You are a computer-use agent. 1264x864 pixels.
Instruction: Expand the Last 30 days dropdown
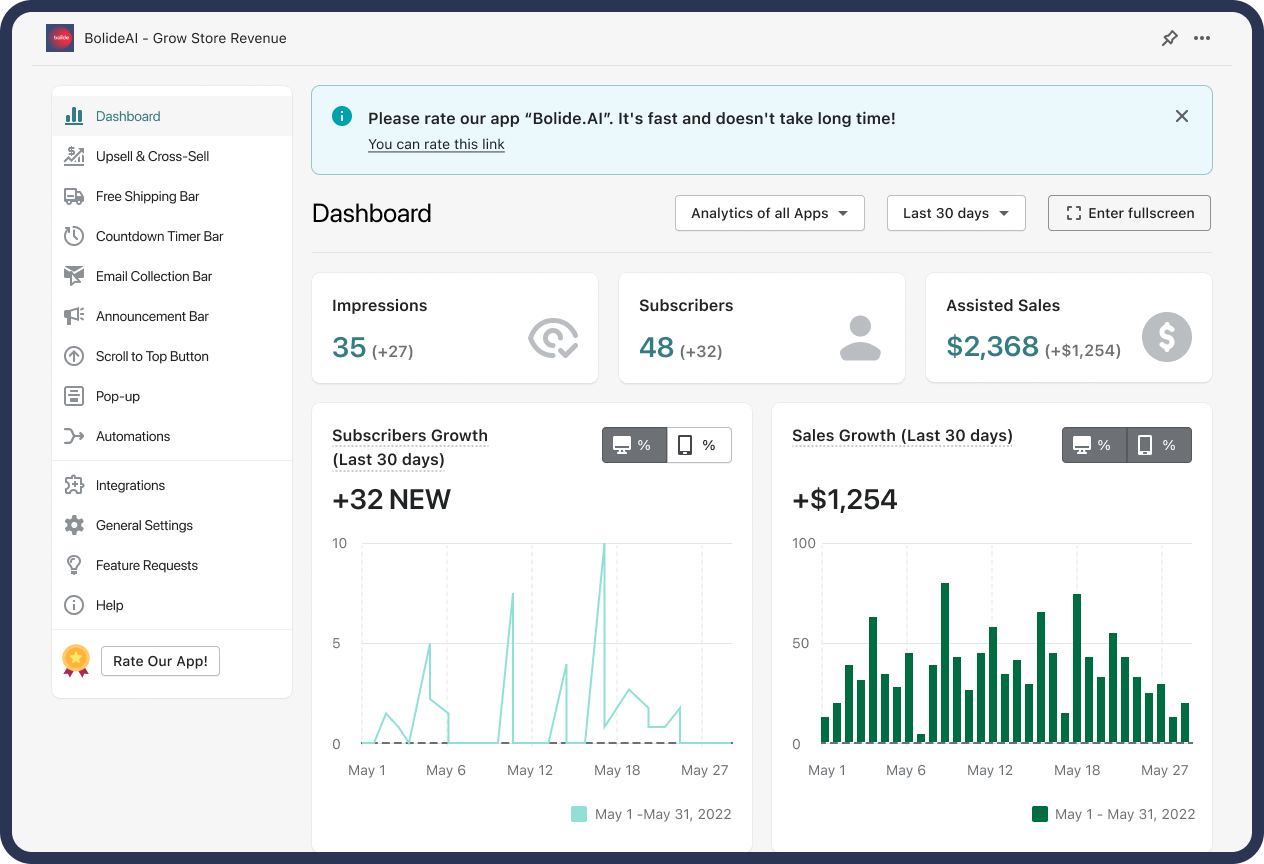tap(956, 213)
